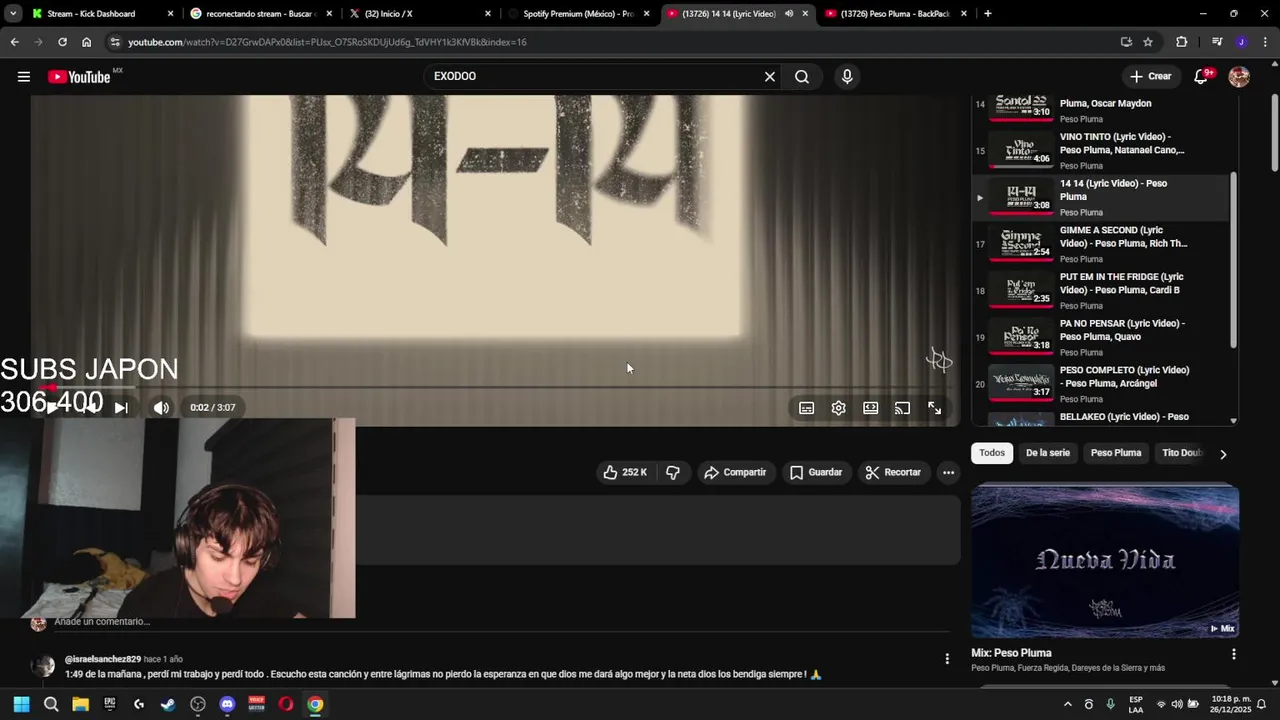Open israelsanchez829 channel link

(103, 659)
